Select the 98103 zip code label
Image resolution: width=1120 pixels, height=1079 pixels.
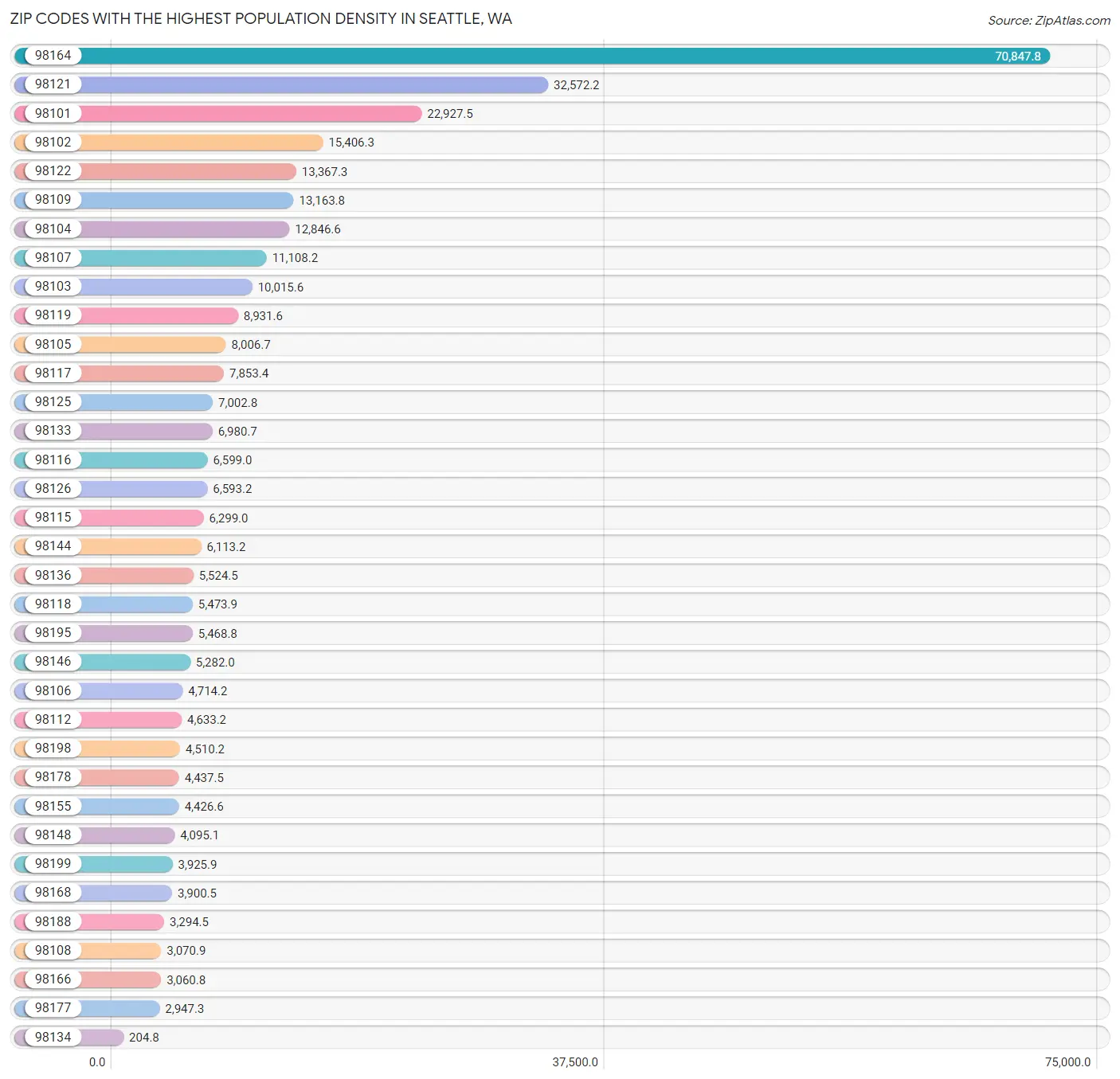(53, 287)
